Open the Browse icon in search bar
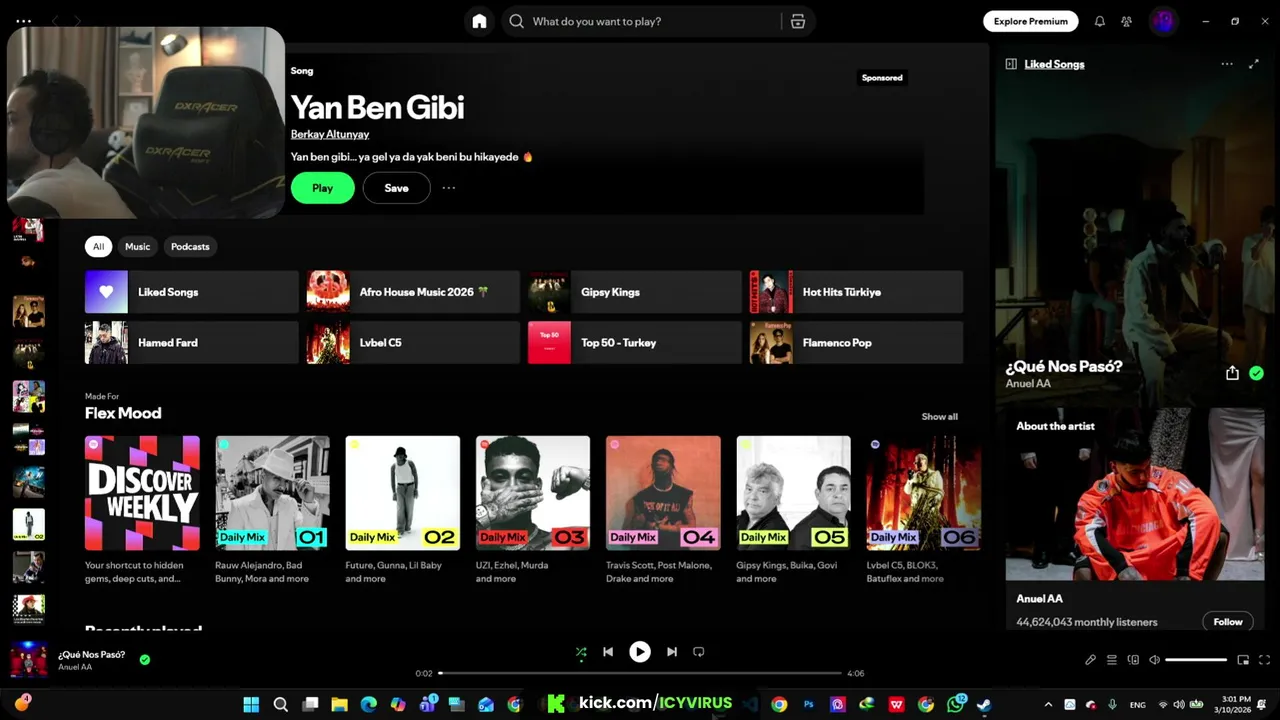This screenshot has width=1280, height=720. pyautogui.click(x=797, y=21)
